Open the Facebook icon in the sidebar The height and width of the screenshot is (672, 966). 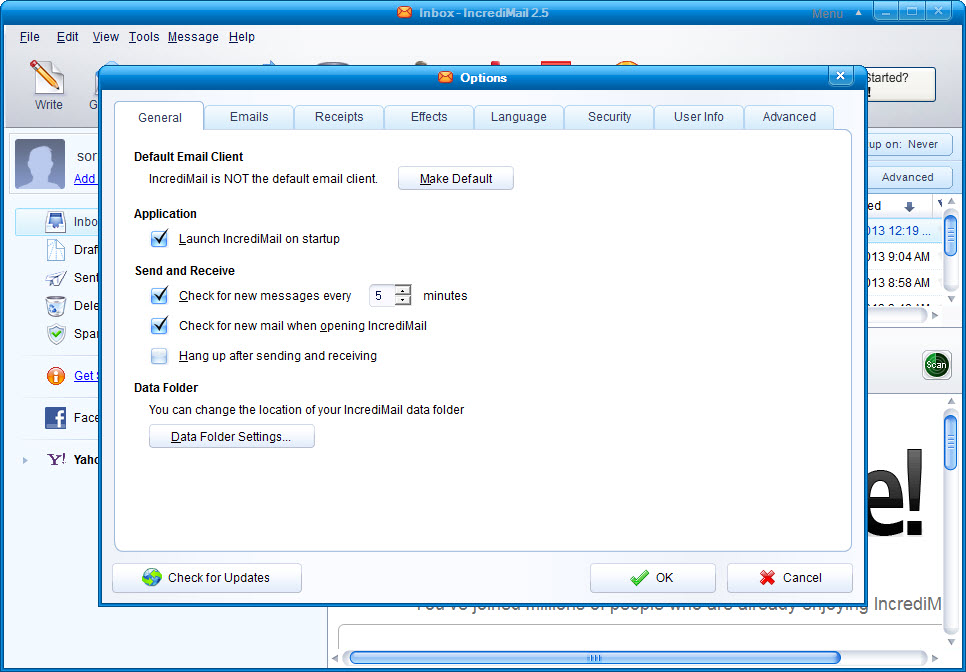pyautogui.click(x=55, y=418)
